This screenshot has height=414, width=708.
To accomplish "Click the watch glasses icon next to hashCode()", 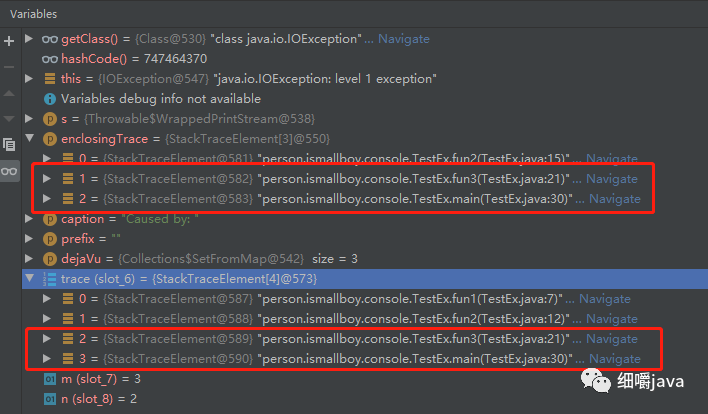I will [50, 59].
